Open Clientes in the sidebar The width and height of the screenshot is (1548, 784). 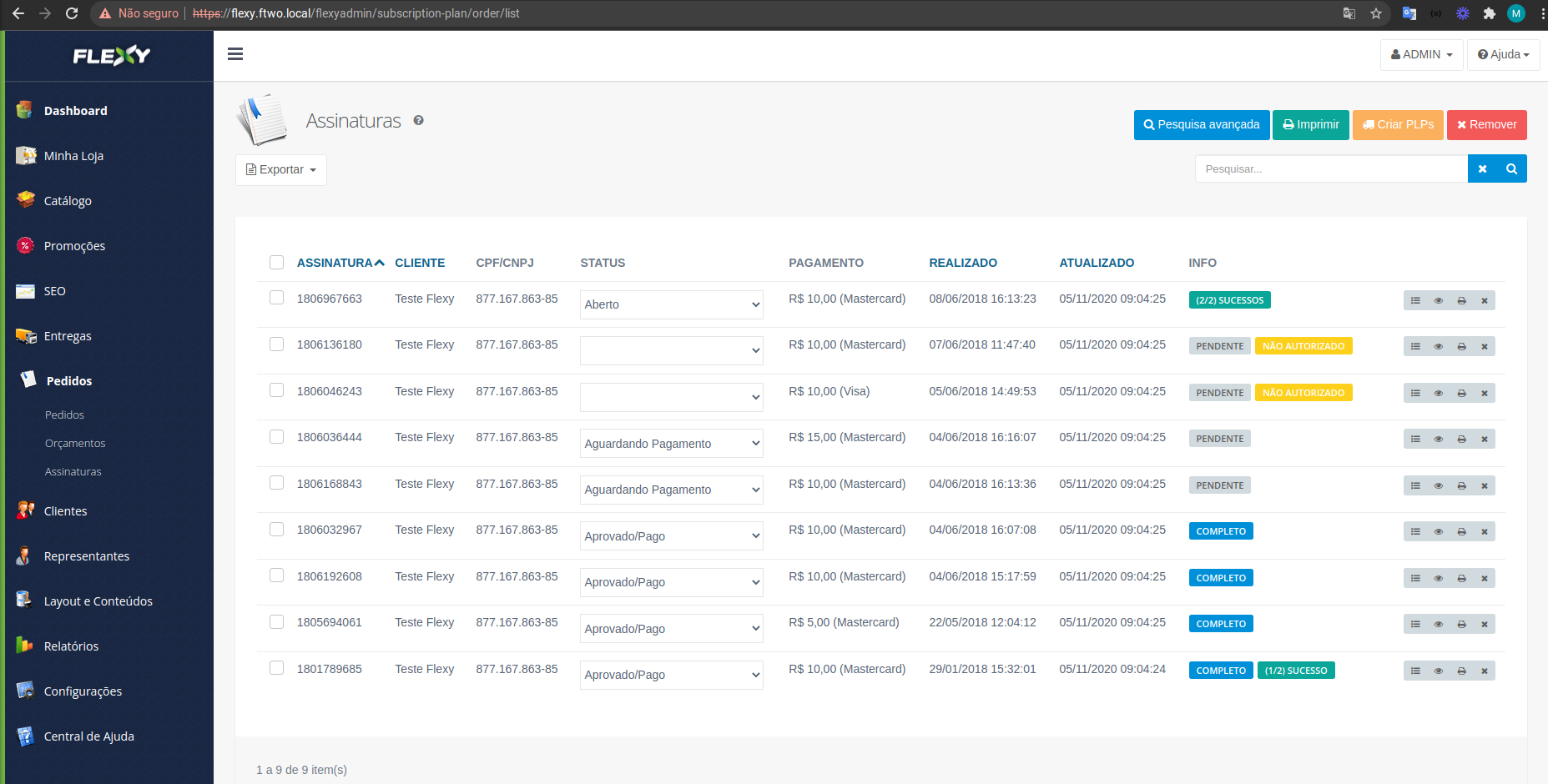pyautogui.click(x=65, y=511)
